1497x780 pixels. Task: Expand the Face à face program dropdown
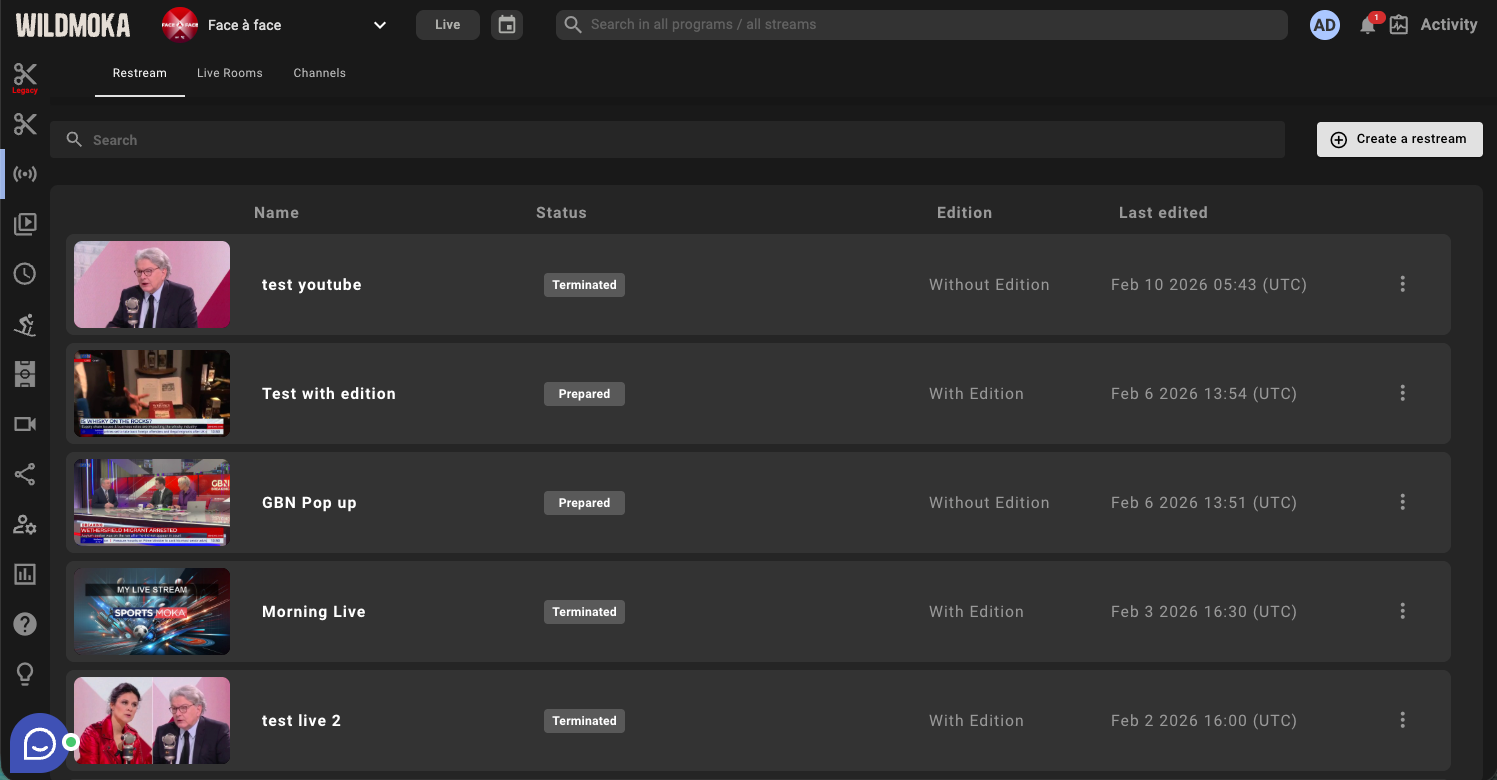tap(379, 25)
